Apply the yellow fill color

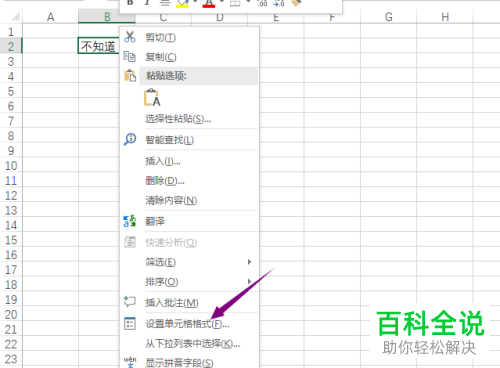coord(182,3)
